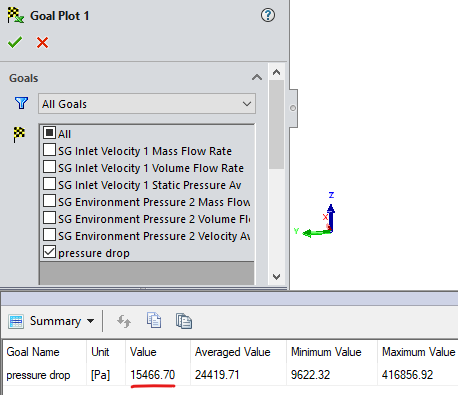Click the maximum value 416856.92
Image resolution: width=458 pixels, height=395 pixels.
(407, 375)
